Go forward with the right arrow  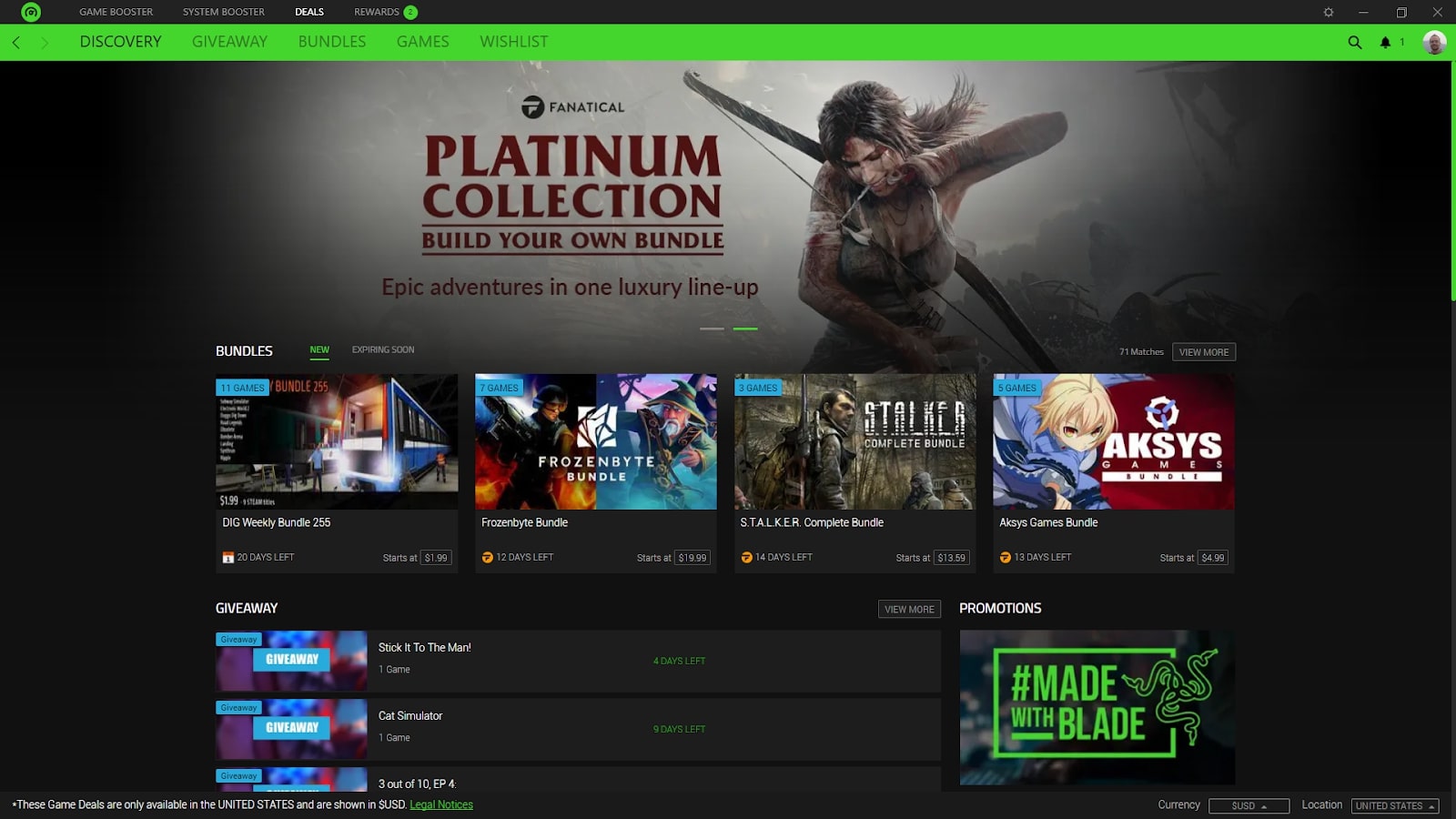coord(44,42)
